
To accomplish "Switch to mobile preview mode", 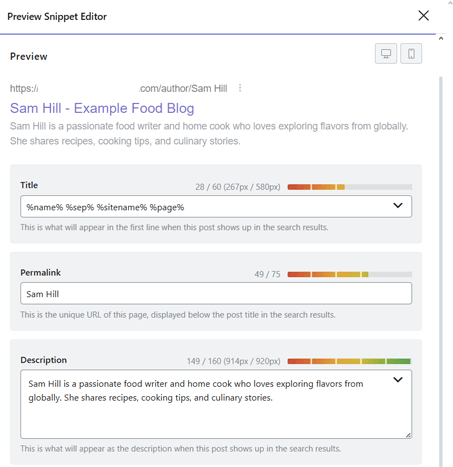I will [411, 53].
